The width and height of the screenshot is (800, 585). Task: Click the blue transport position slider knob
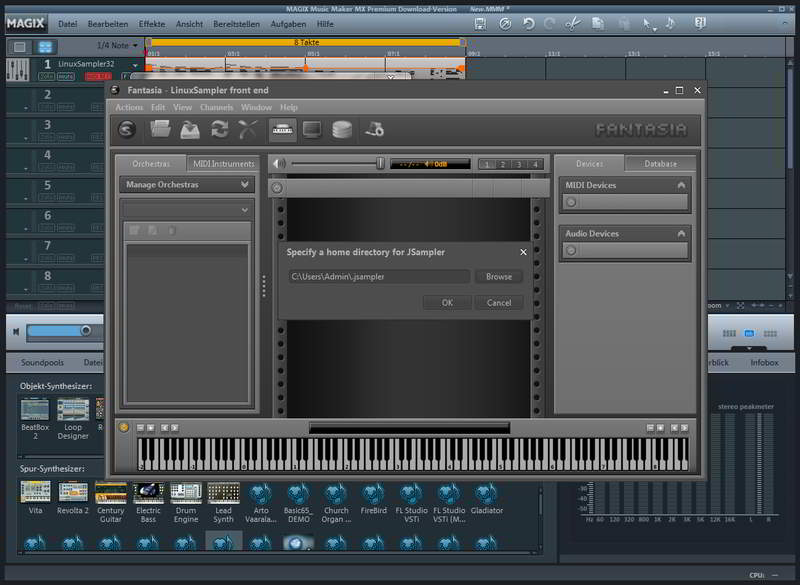pyautogui.click(x=86, y=330)
